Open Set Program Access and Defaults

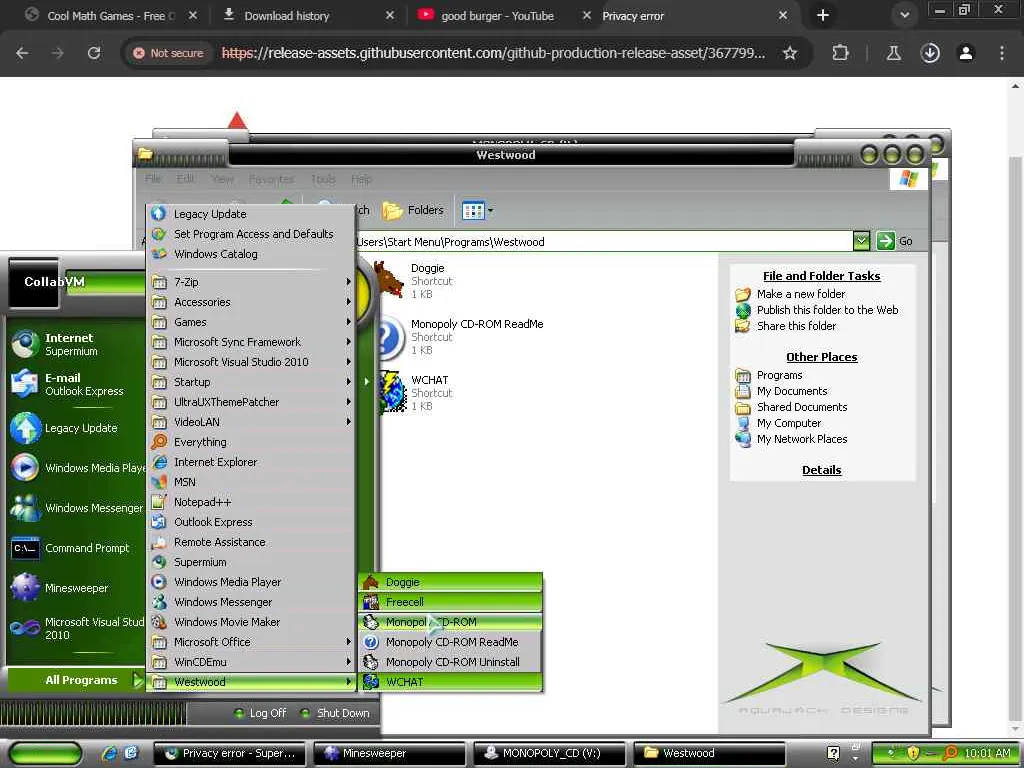[x=251, y=234]
